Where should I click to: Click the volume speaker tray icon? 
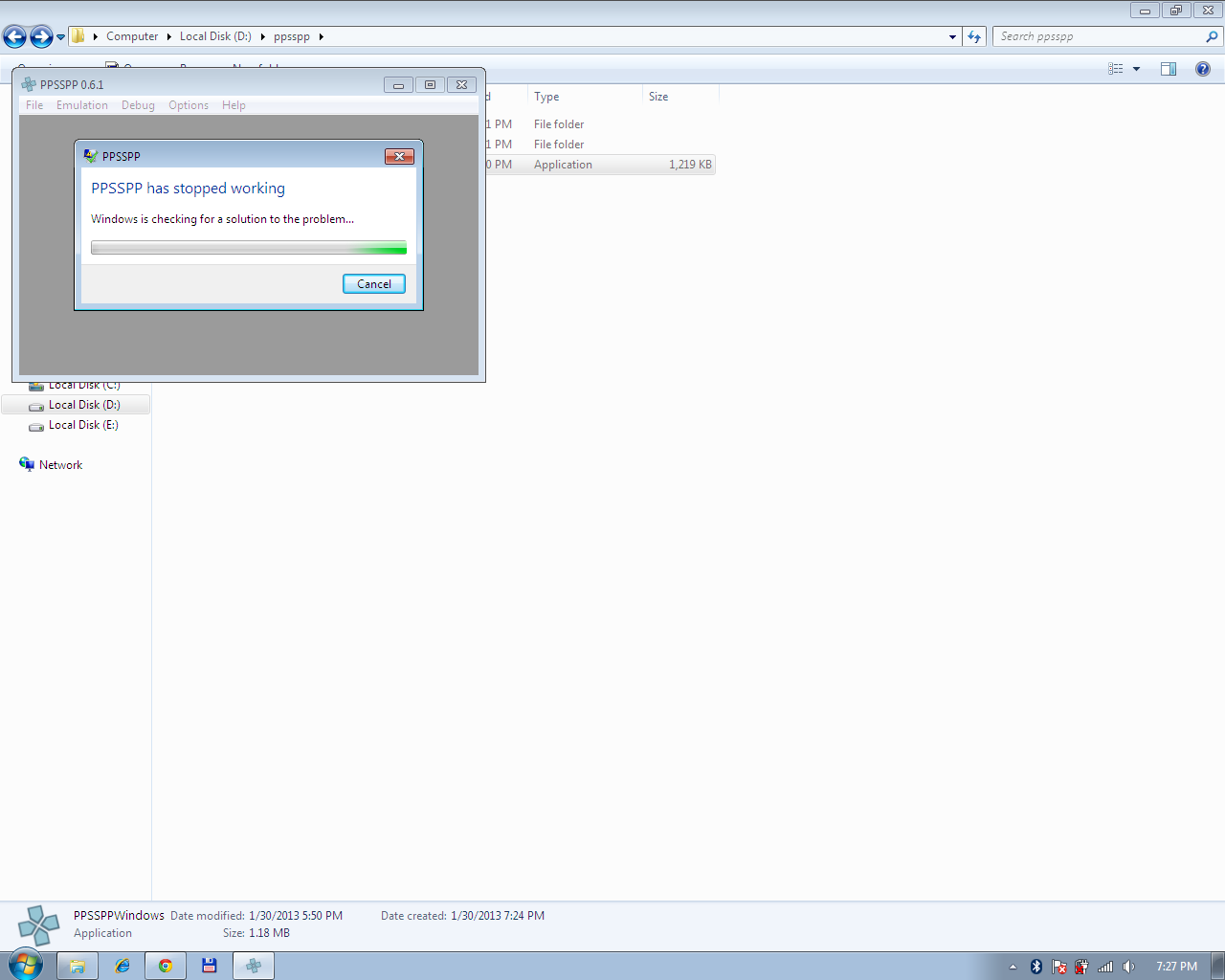(x=1128, y=967)
